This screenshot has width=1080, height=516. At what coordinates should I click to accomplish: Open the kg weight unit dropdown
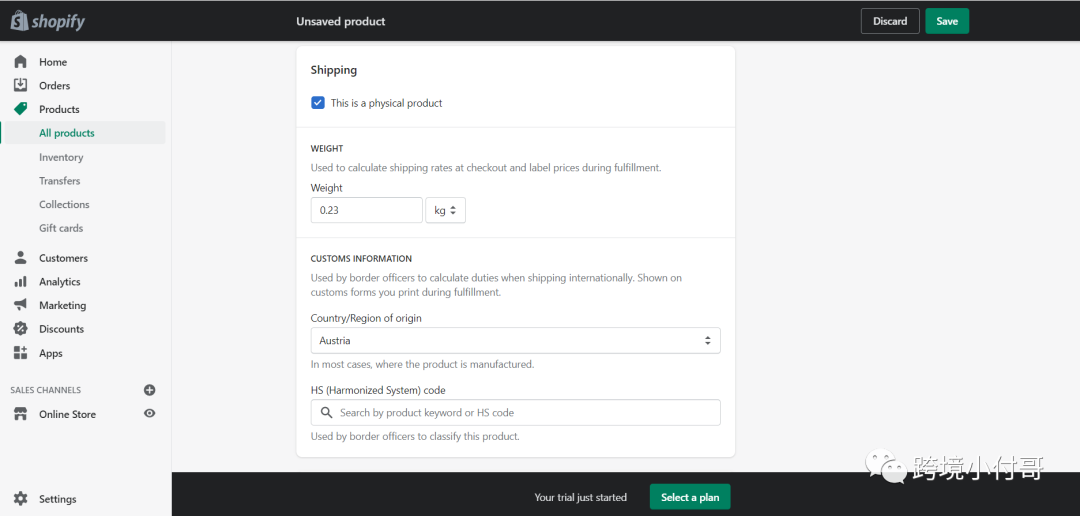pos(445,210)
